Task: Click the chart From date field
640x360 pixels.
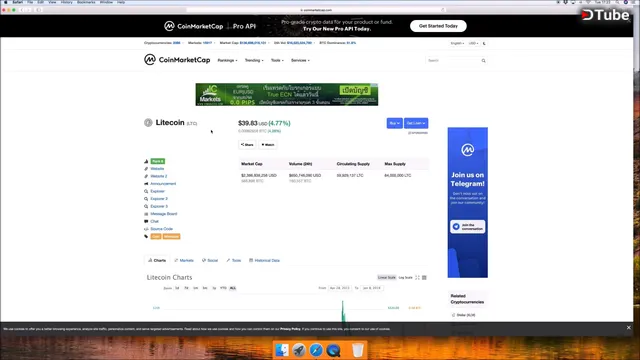Action: pyautogui.click(x=340, y=288)
